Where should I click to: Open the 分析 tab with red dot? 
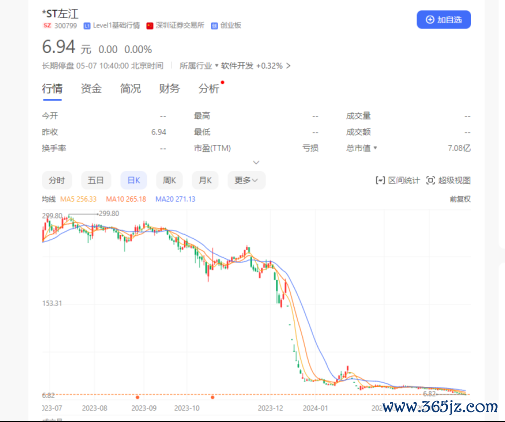pos(209,89)
